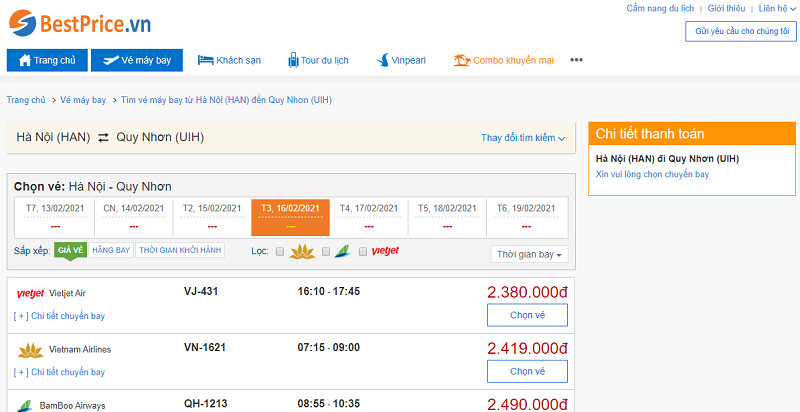Open Vé máy bay nav tab

[x=137, y=60]
